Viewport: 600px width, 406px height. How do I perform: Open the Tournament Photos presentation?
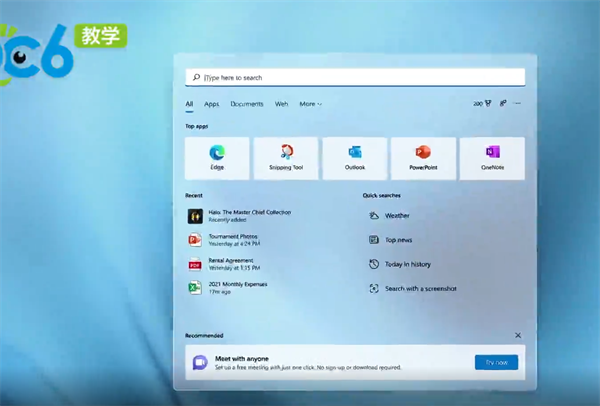(x=233, y=240)
